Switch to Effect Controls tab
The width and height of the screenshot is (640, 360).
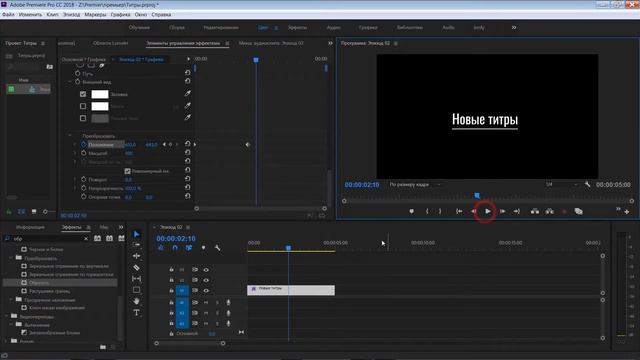coord(183,43)
